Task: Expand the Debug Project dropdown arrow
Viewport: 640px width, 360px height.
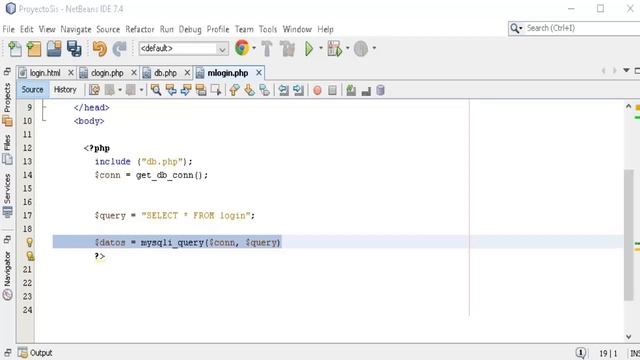Action: click(x=348, y=48)
